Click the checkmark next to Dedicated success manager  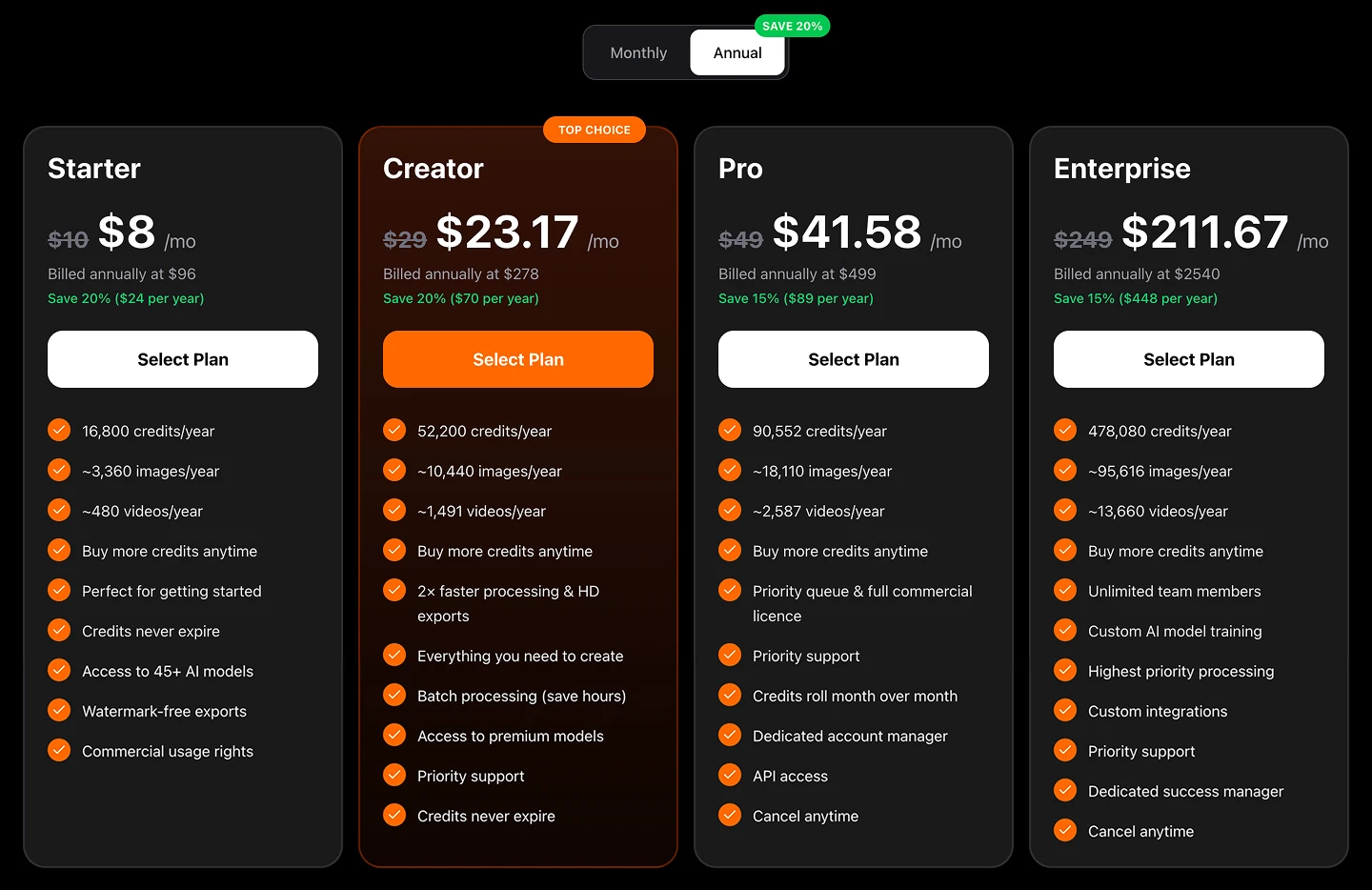coord(1064,790)
